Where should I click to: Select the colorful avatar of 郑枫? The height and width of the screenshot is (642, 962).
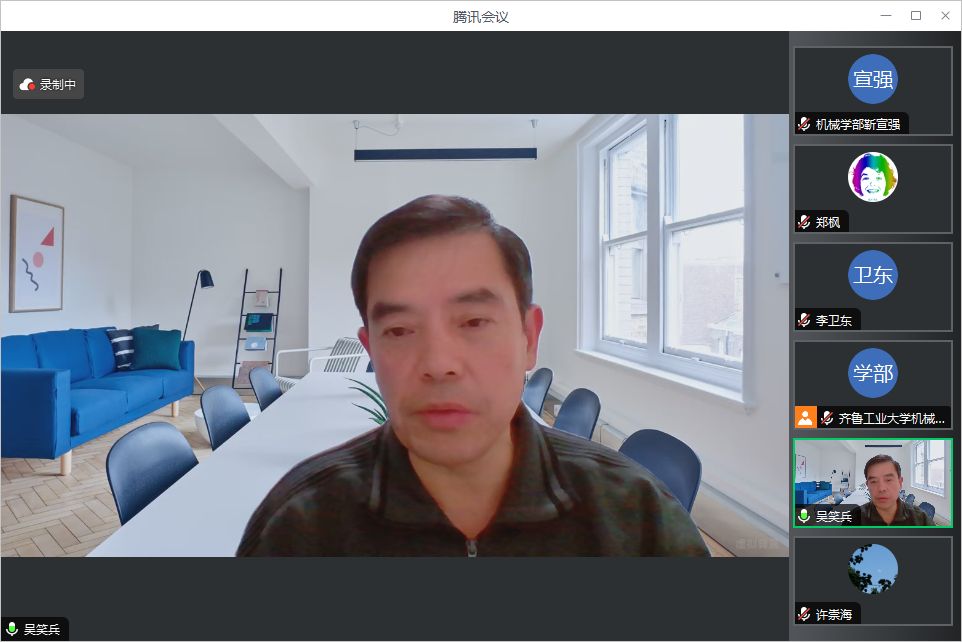point(872,177)
